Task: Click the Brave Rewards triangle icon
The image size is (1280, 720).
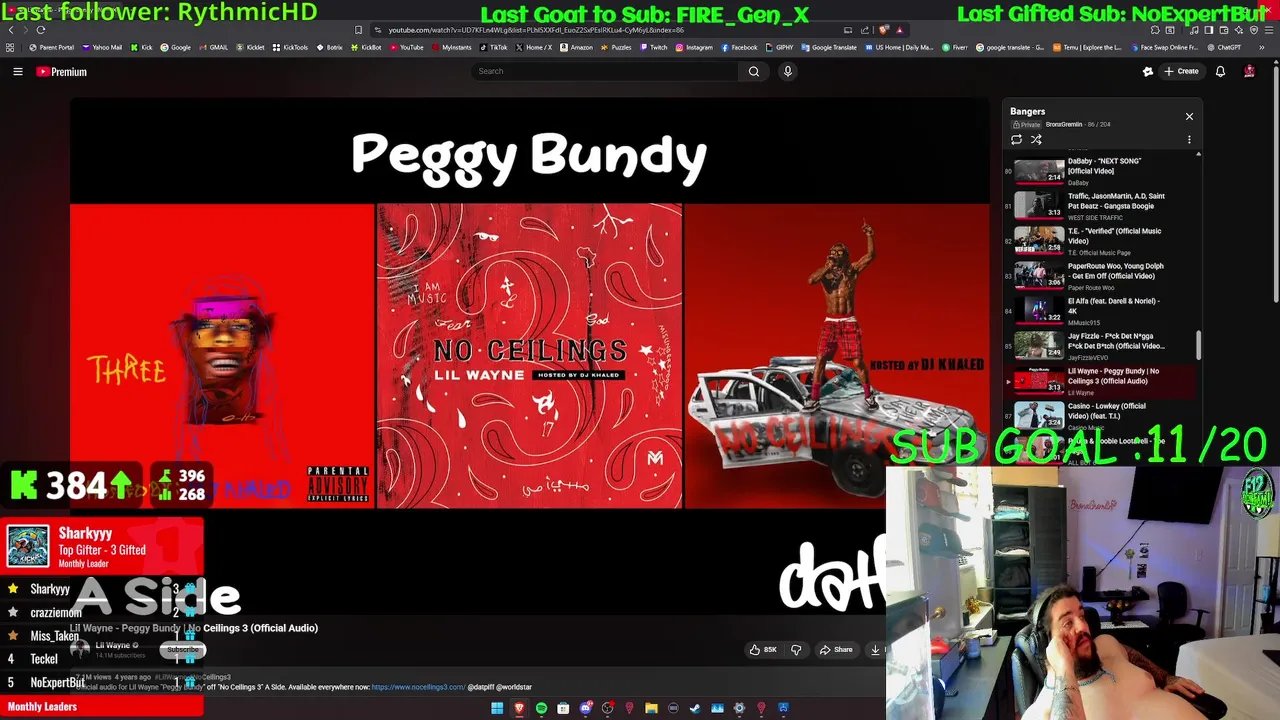Action: tap(899, 30)
